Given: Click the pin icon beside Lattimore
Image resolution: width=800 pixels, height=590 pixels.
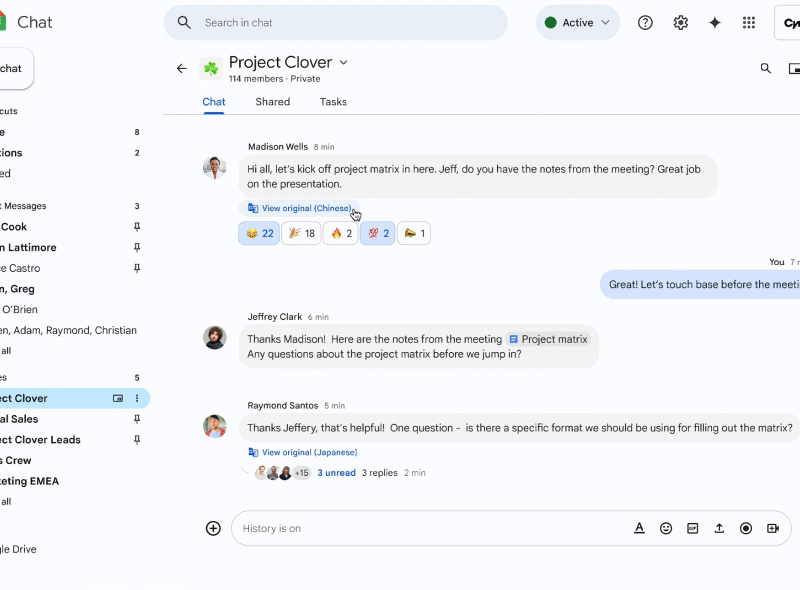Looking at the screenshot, I should click(137, 248).
